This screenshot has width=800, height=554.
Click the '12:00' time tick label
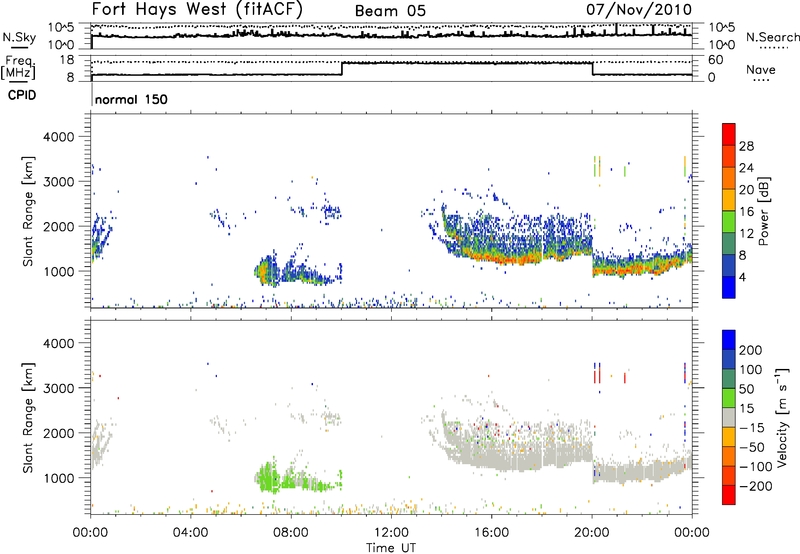click(x=391, y=533)
